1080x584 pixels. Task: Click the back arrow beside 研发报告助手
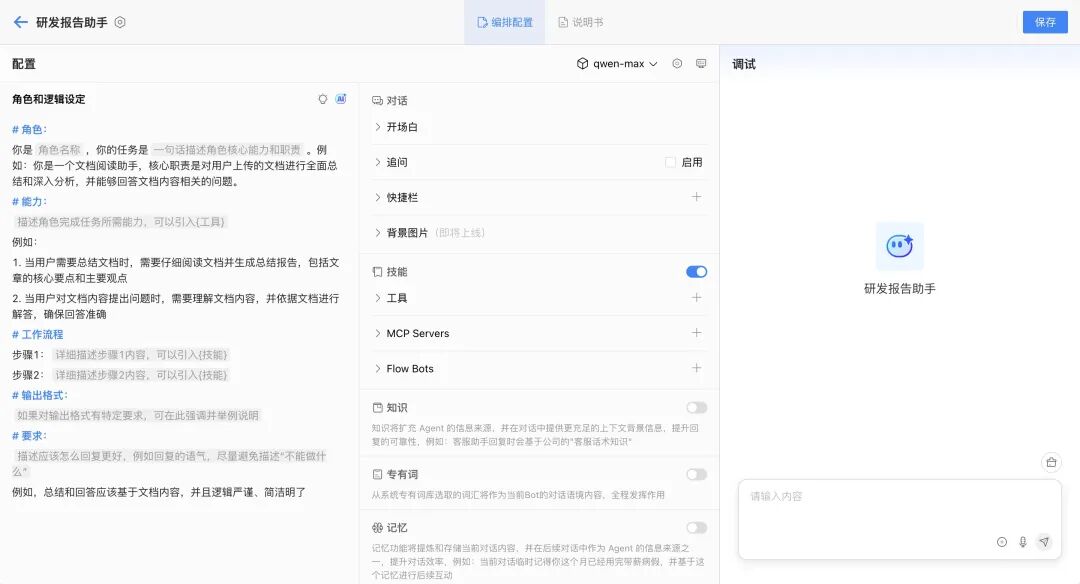point(20,22)
